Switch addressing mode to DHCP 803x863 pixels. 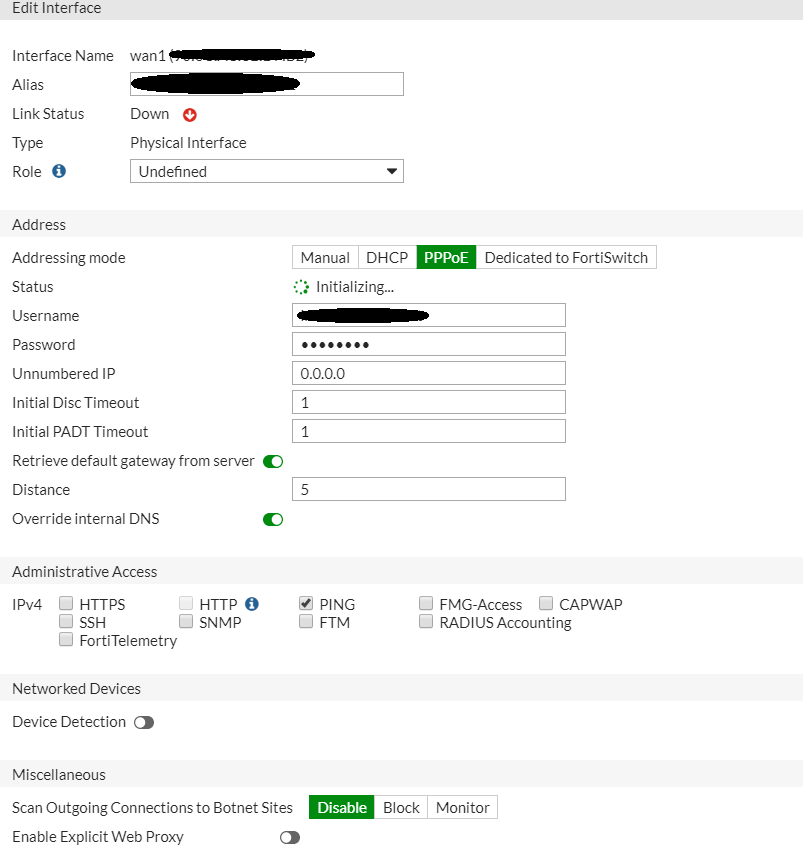pos(387,258)
